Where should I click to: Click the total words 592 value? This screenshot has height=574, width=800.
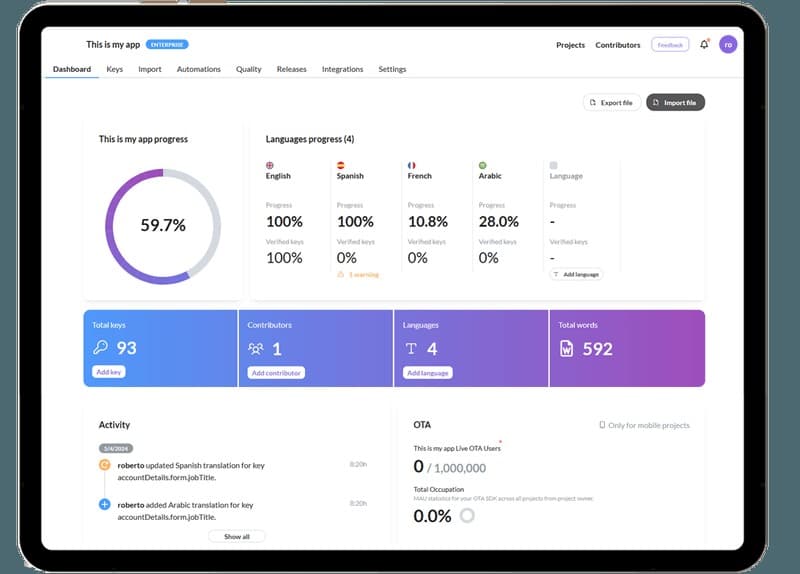point(597,349)
